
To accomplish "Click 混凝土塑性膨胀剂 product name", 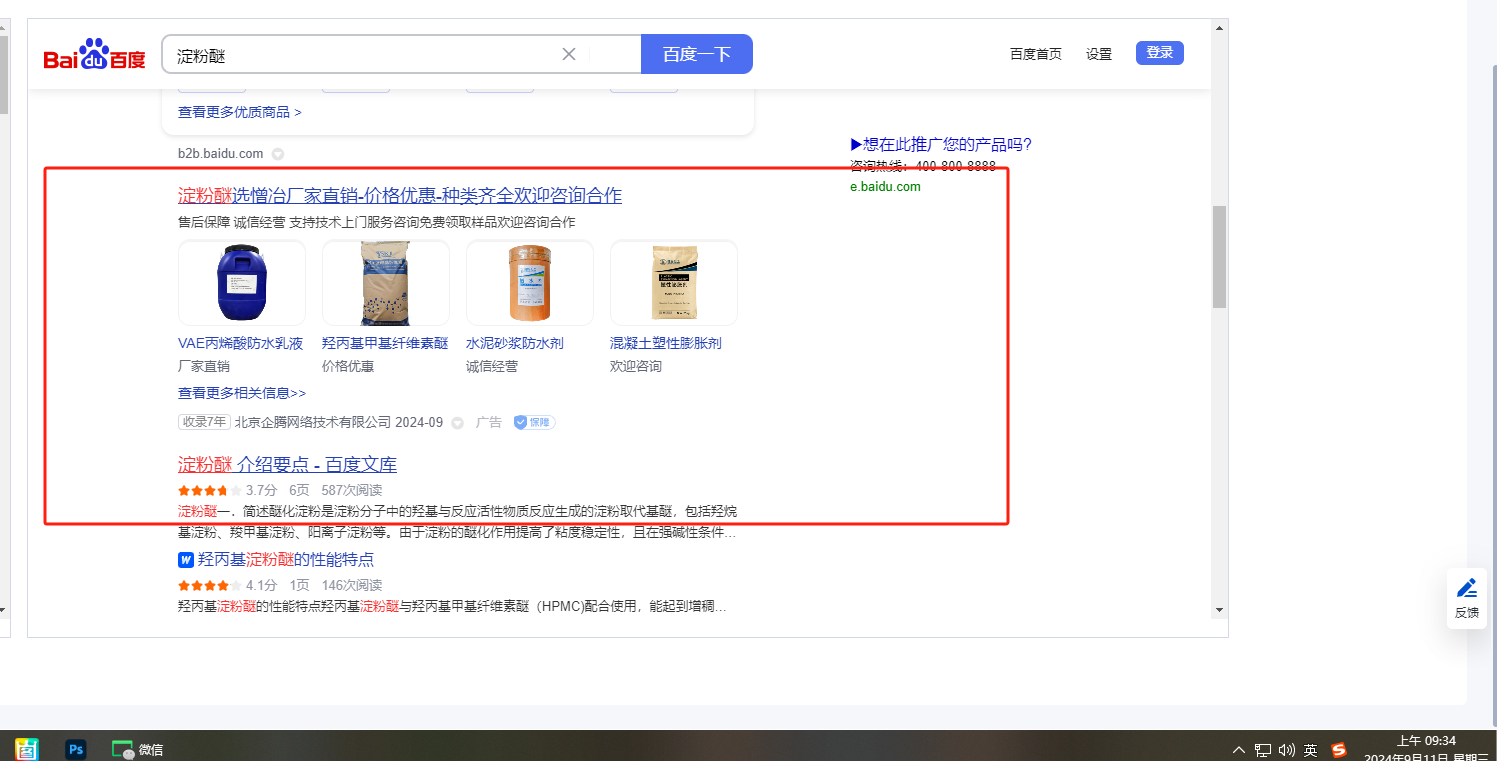I will (666, 343).
